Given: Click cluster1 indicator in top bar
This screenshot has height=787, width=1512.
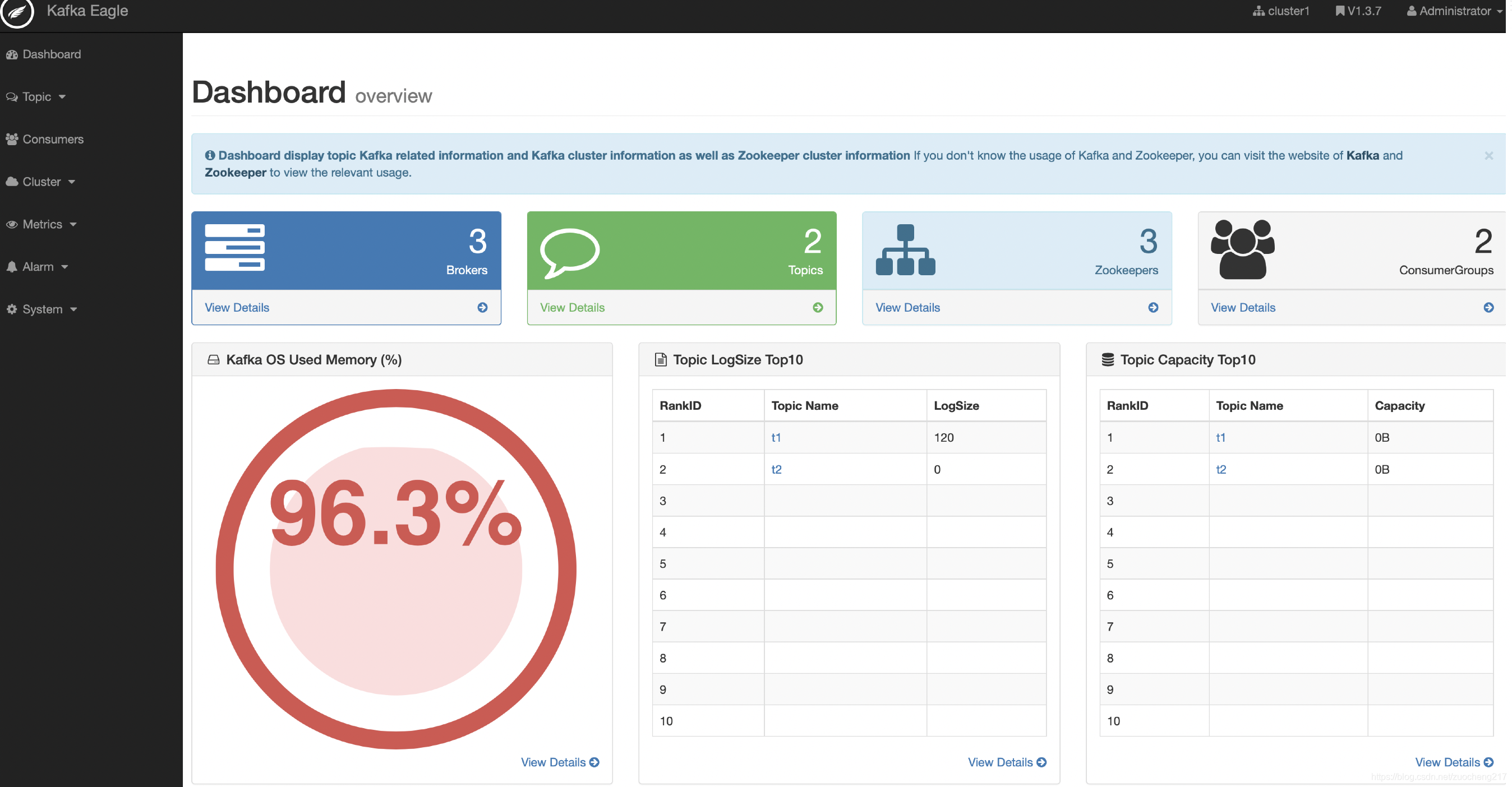Looking at the screenshot, I should (x=1280, y=11).
